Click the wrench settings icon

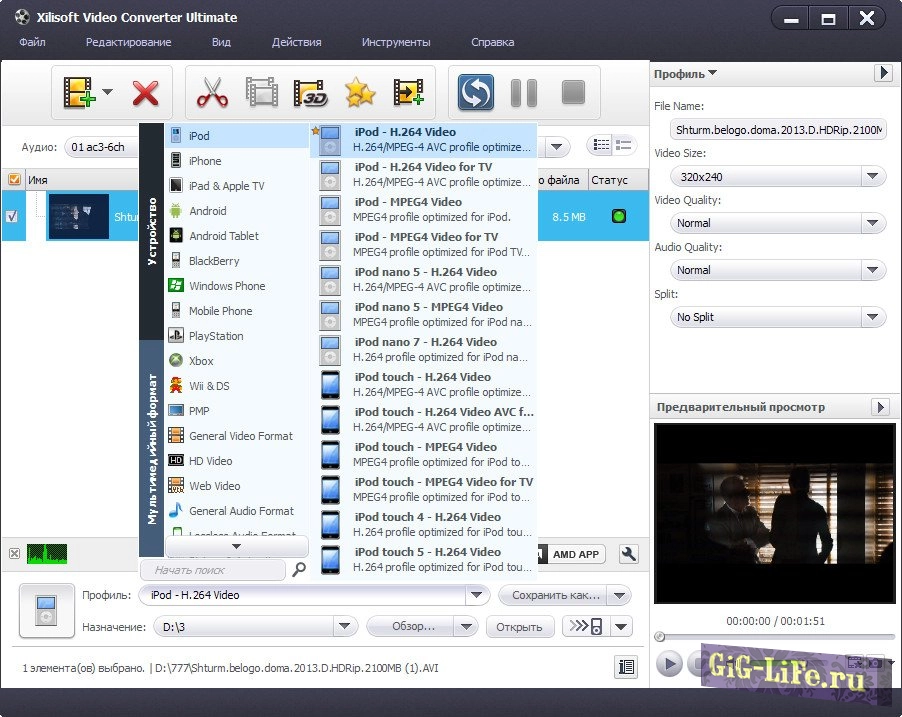coord(629,554)
